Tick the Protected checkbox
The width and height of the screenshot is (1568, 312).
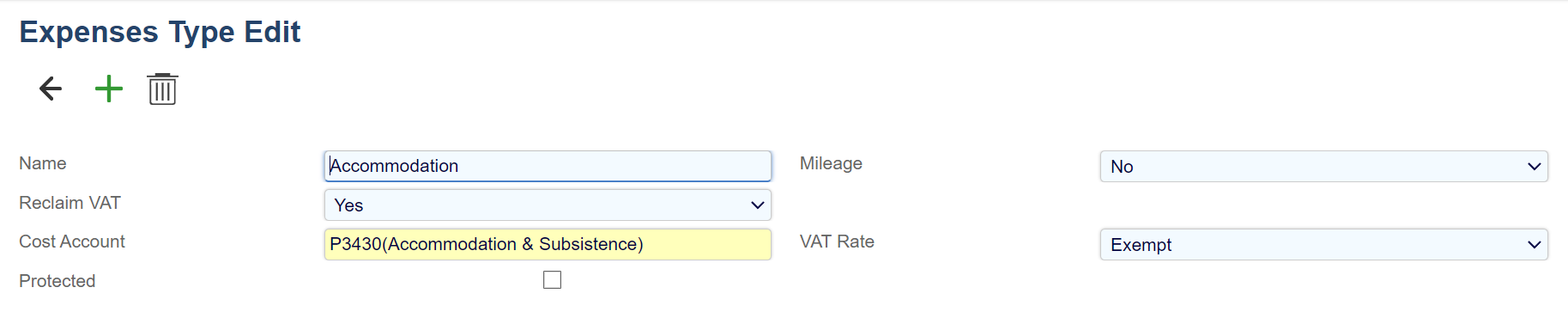tap(553, 280)
